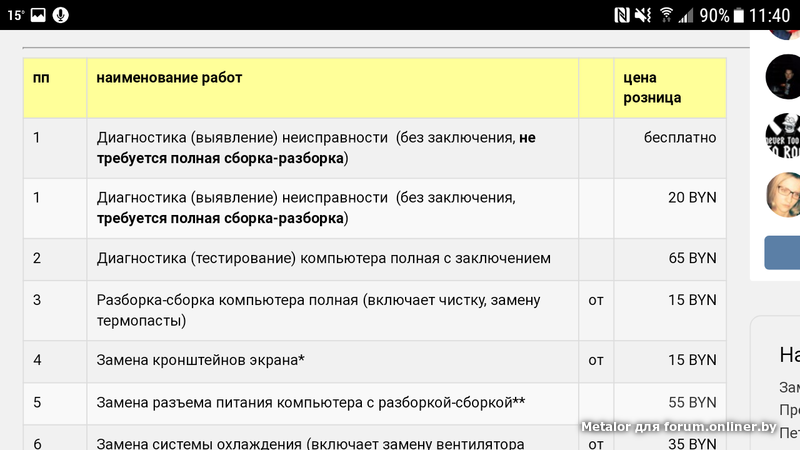Tap the 11:40 clock in status bar

click(769, 16)
